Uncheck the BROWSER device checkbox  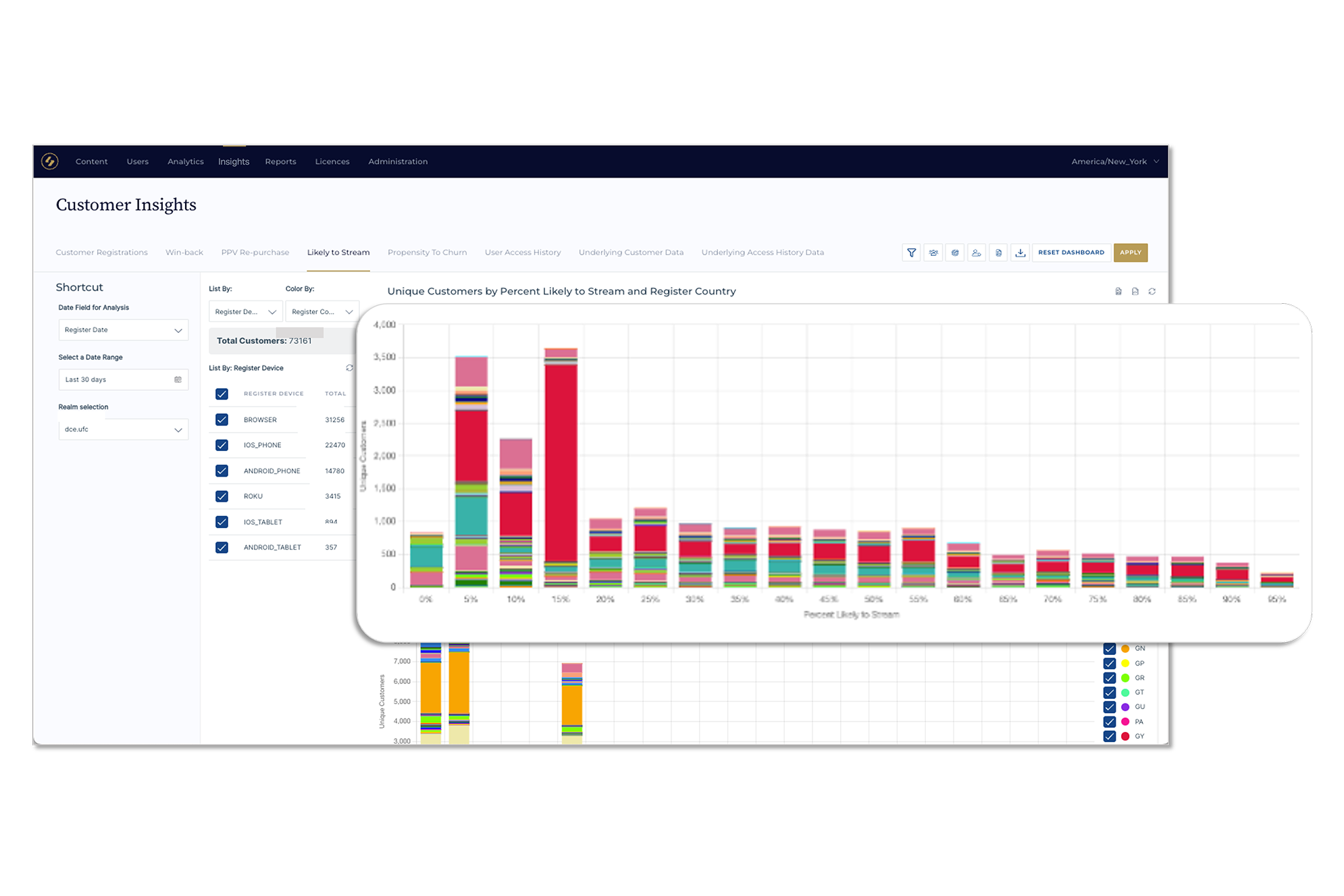click(222, 419)
